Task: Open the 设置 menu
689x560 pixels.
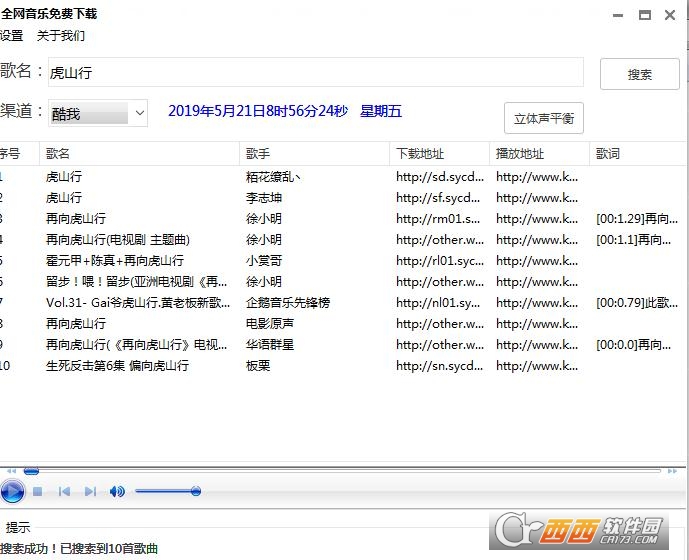Action: click(x=11, y=36)
